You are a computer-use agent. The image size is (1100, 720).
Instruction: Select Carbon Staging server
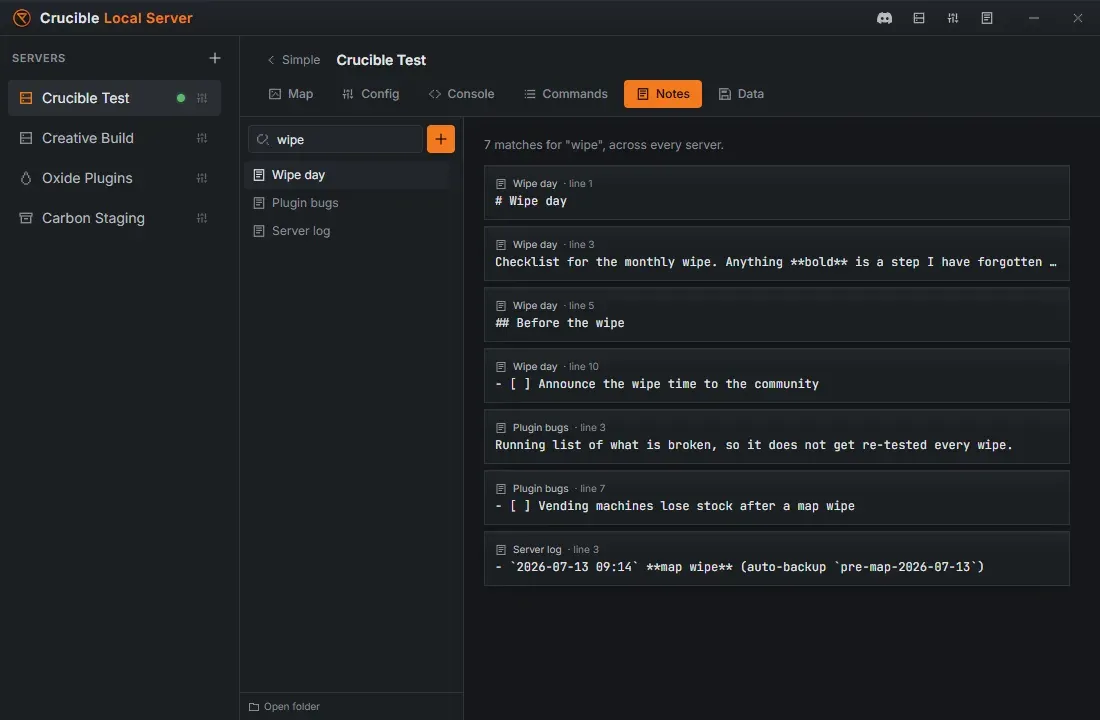point(114,218)
